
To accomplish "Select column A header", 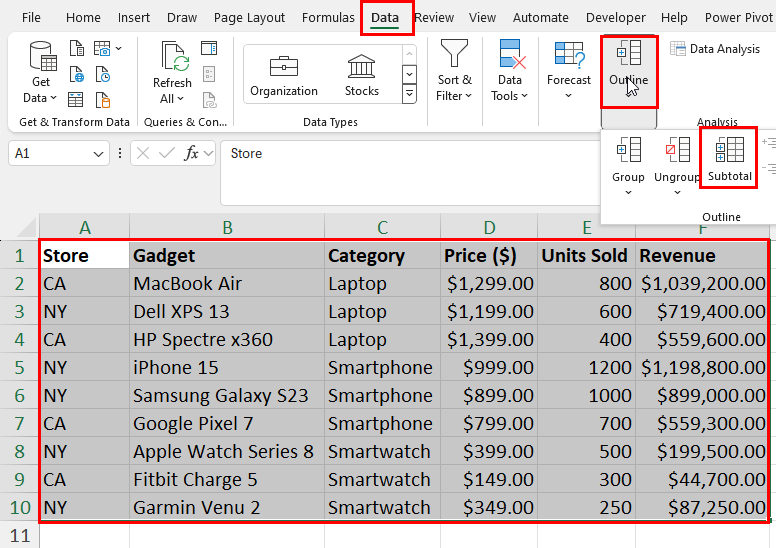I will (x=85, y=228).
